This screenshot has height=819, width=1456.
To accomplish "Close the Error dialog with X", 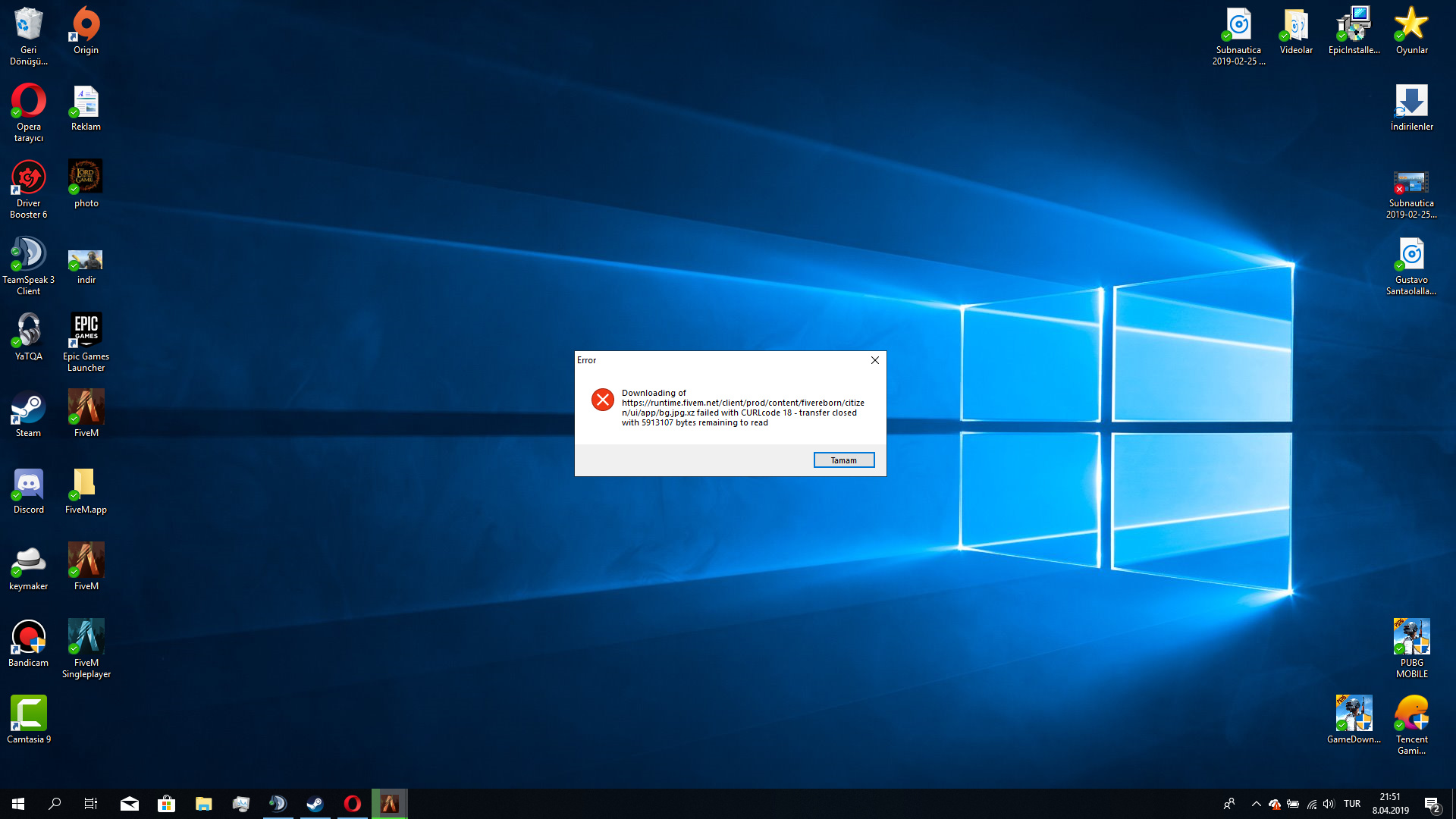I will (875, 360).
